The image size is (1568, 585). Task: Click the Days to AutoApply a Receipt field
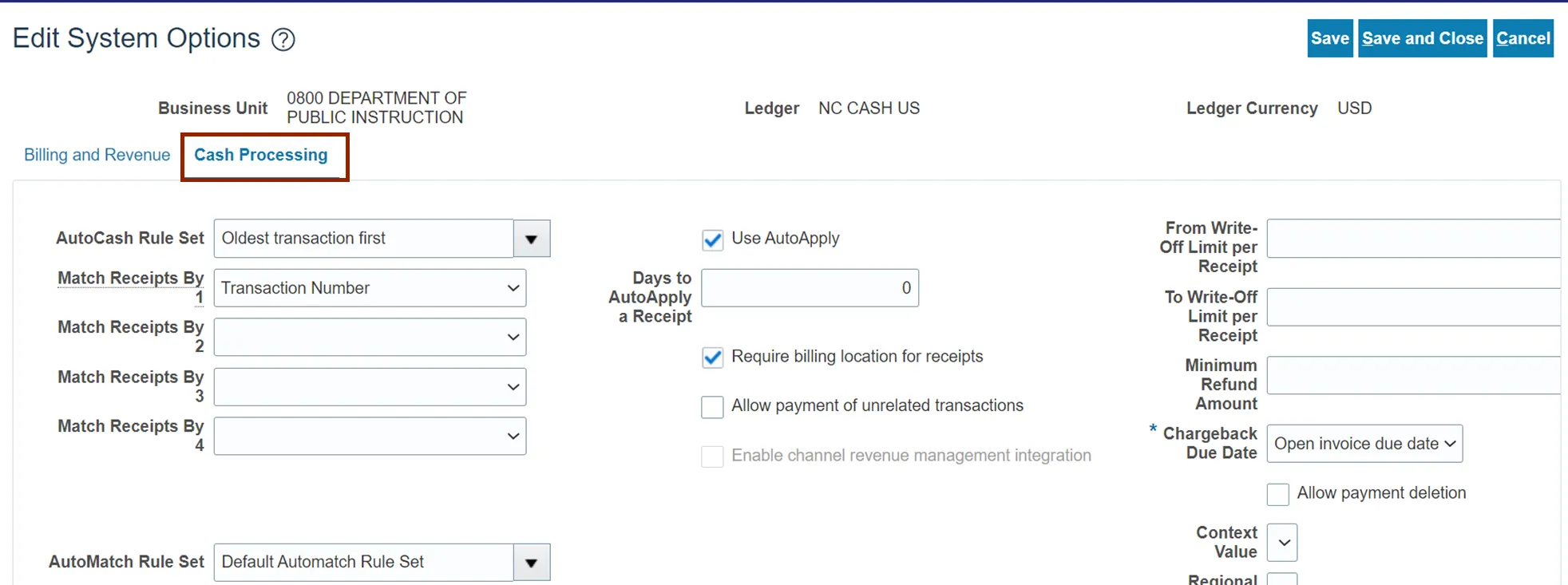810,288
